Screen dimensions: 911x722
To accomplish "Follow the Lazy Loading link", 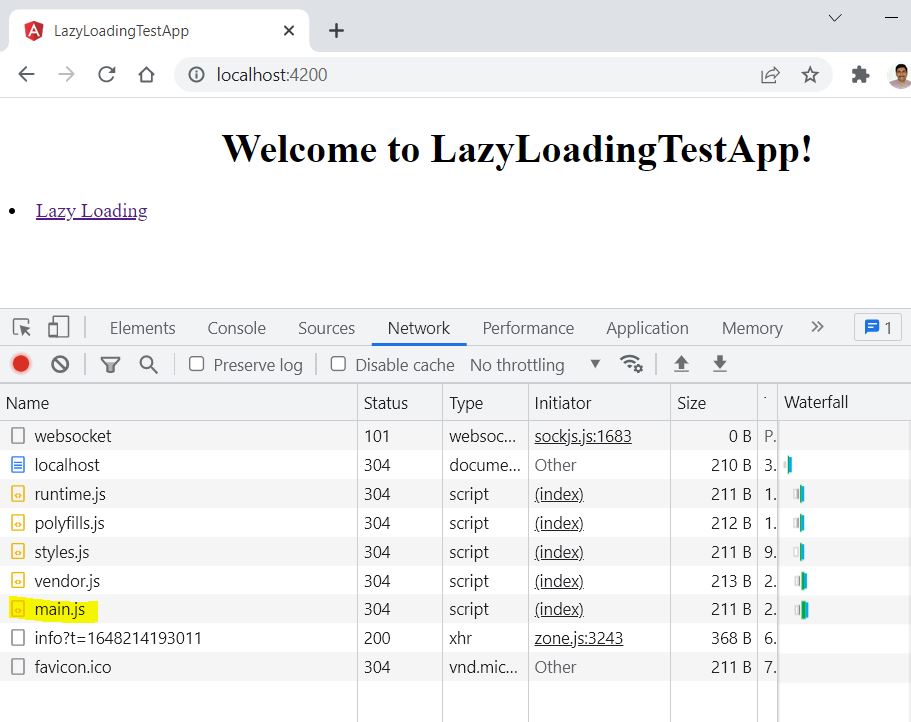I will pos(91,210).
